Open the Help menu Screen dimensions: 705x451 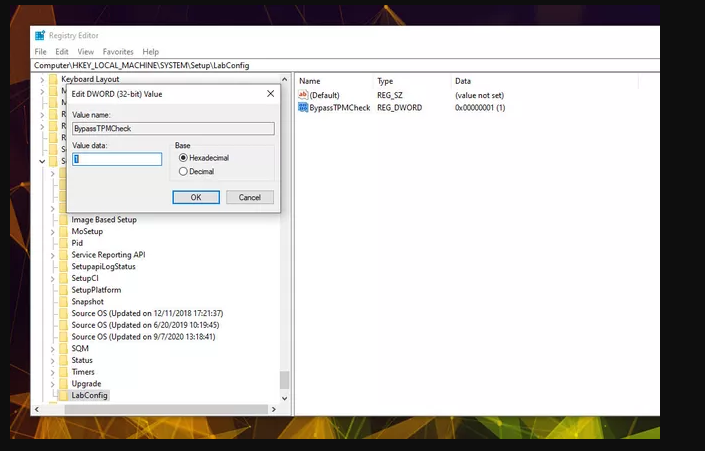pos(151,52)
